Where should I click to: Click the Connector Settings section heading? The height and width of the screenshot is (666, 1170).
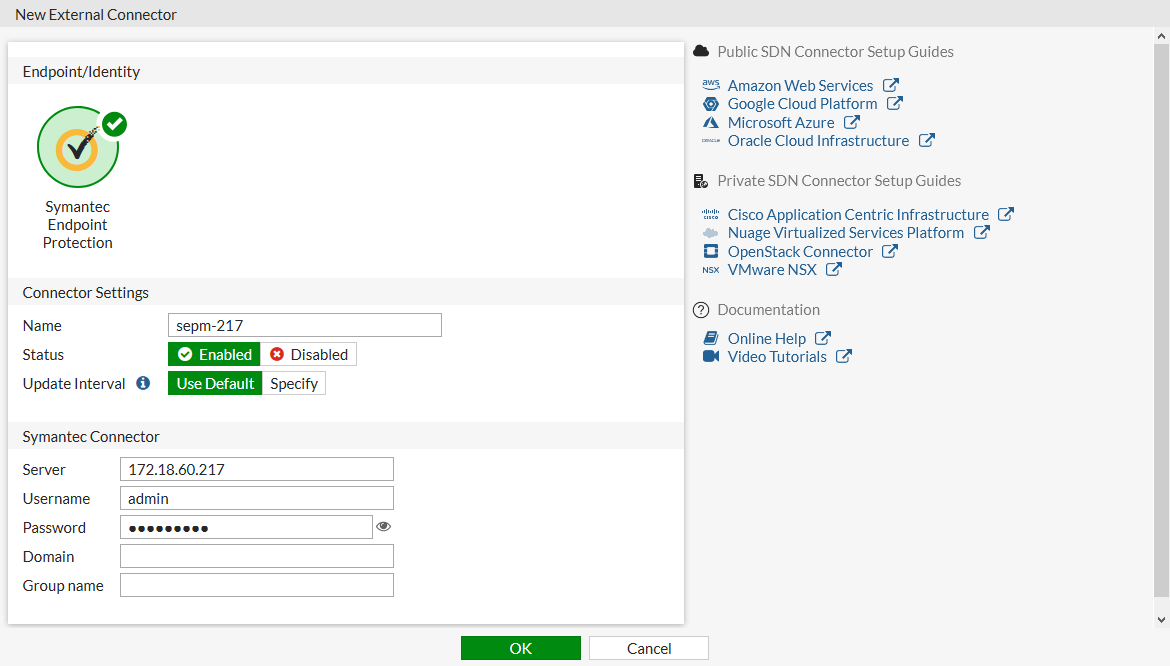tap(86, 292)
